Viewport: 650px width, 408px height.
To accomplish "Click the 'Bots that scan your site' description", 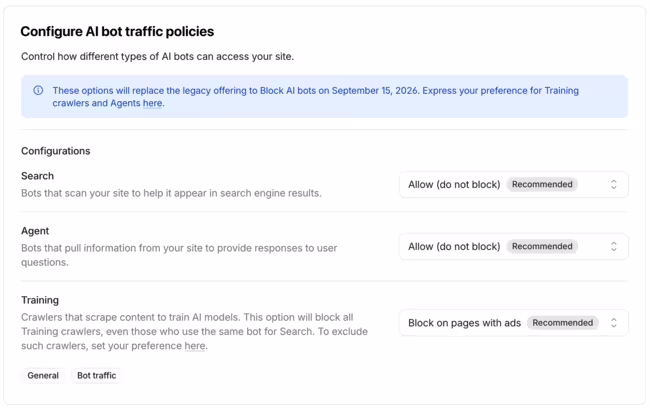I will click(171, 193).
